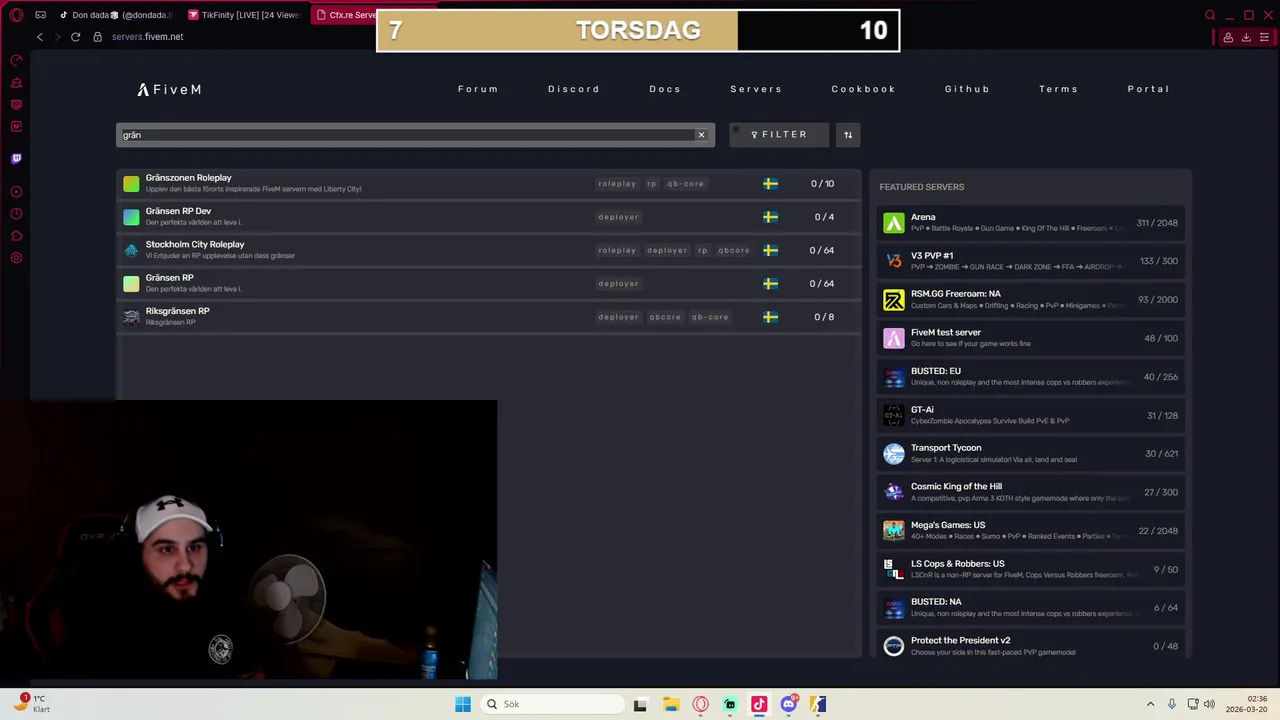Open browser downloads icon in toolbar
This screenshot has width=1280, height=720.
point(1246,37)
